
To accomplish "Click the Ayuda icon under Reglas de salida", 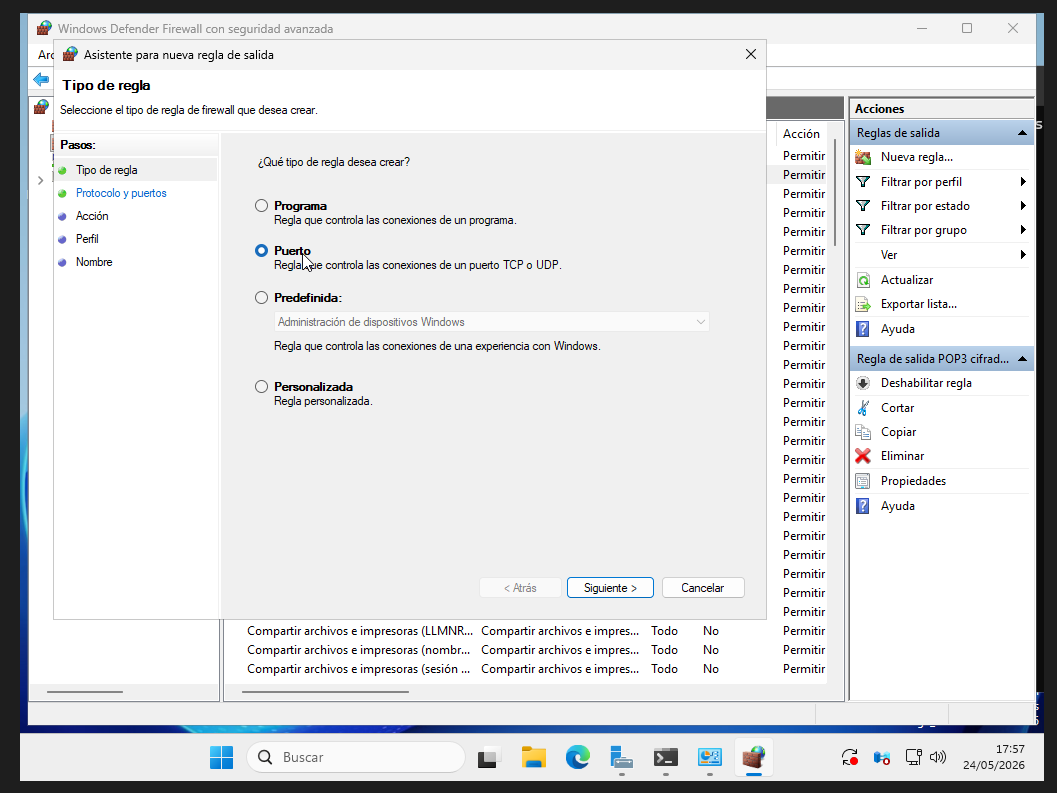I will tap(863, 328).
